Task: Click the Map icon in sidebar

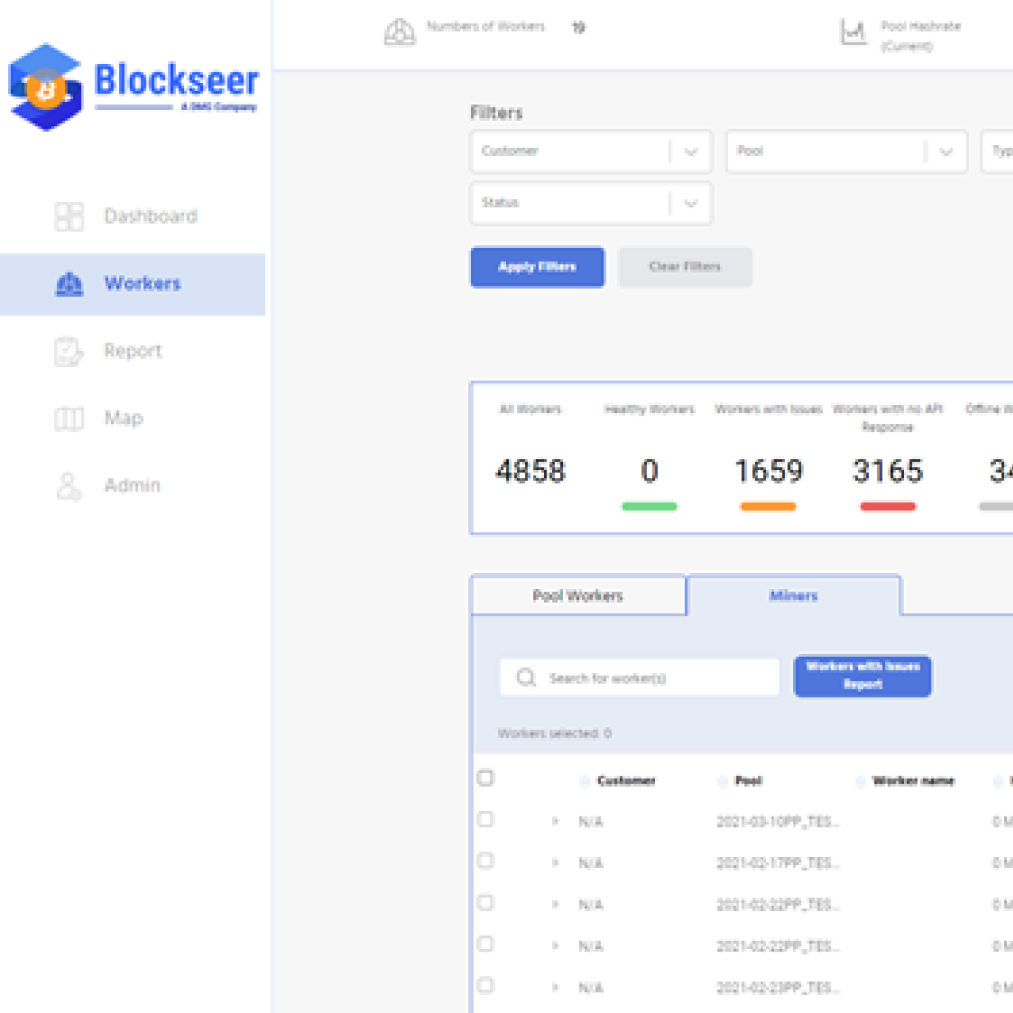Action: [x=69, y=419]
